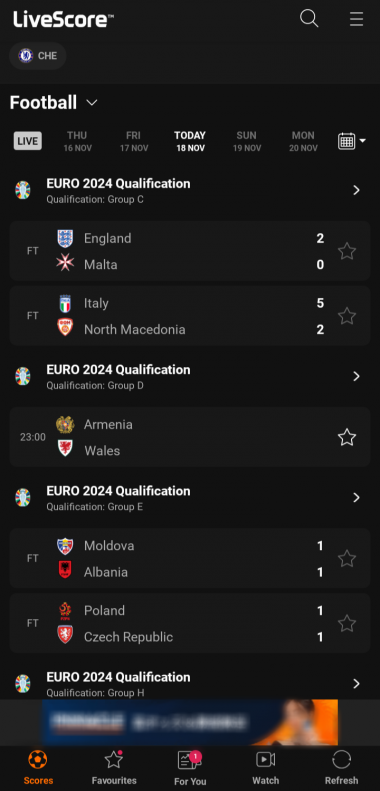Favourite the England vs Malta match
The image size is (380, 791).
(x=347, y=251)
